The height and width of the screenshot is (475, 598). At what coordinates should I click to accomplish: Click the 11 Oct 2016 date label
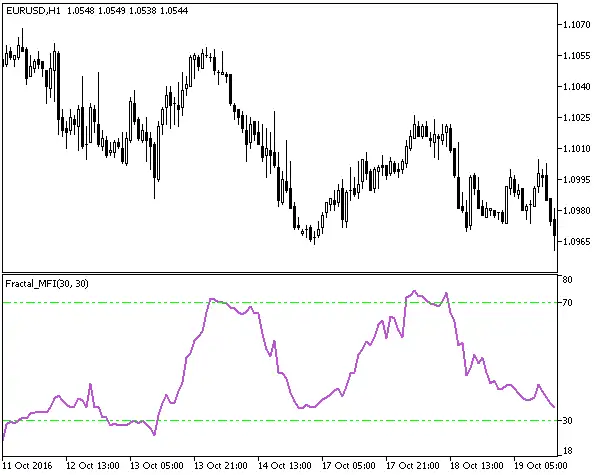tap(27, 466)
